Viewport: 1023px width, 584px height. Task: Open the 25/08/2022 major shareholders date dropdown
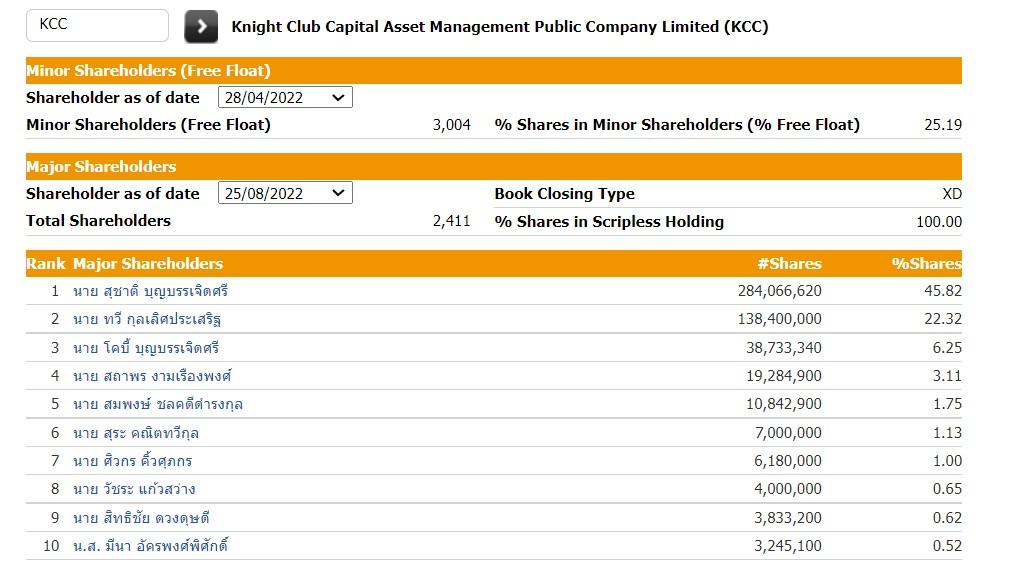pyautogui.click(x=285, y=193)
